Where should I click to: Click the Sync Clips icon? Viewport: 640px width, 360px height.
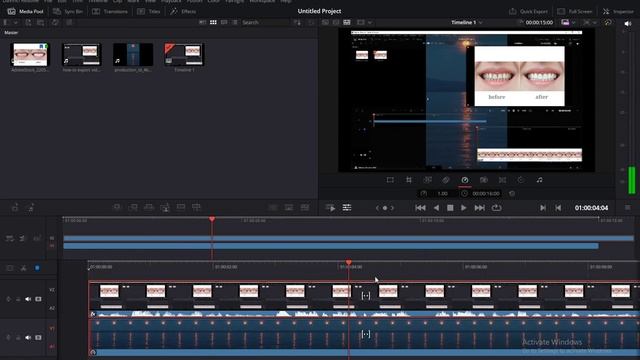click(x=55, y=22)
